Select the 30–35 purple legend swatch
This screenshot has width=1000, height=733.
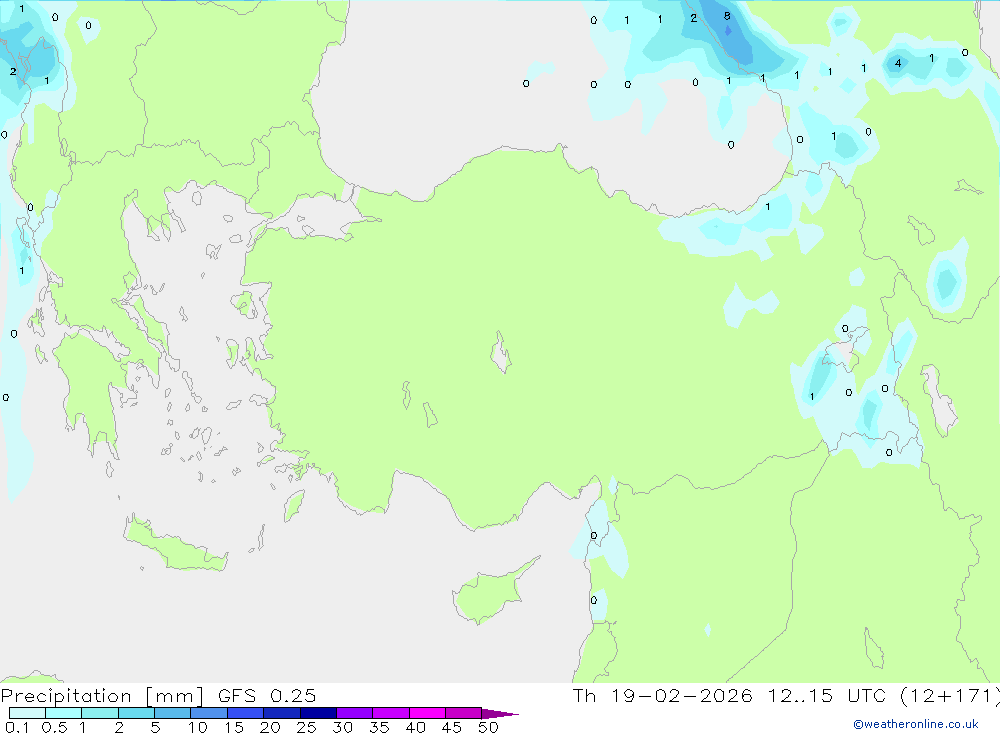[x=354, y=713]
